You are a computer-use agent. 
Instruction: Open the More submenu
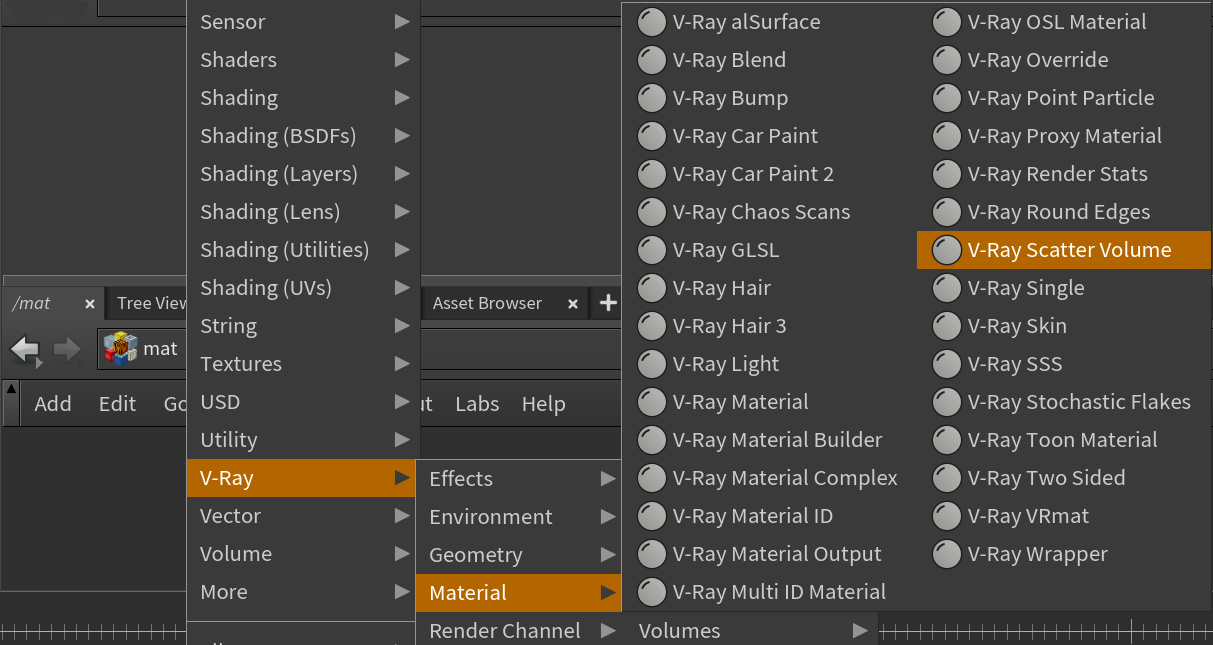pyautogui.click(x=304, y=592)
